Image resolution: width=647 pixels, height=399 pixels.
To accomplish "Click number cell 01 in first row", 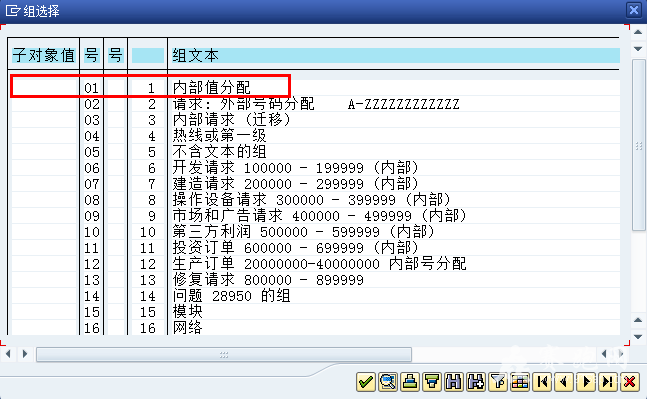I will [92, 88].
